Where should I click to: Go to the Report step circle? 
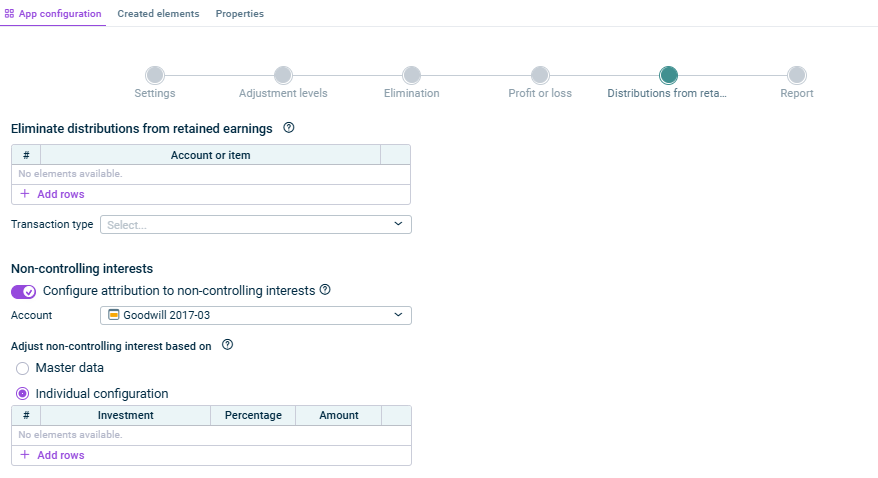[797, 75]
